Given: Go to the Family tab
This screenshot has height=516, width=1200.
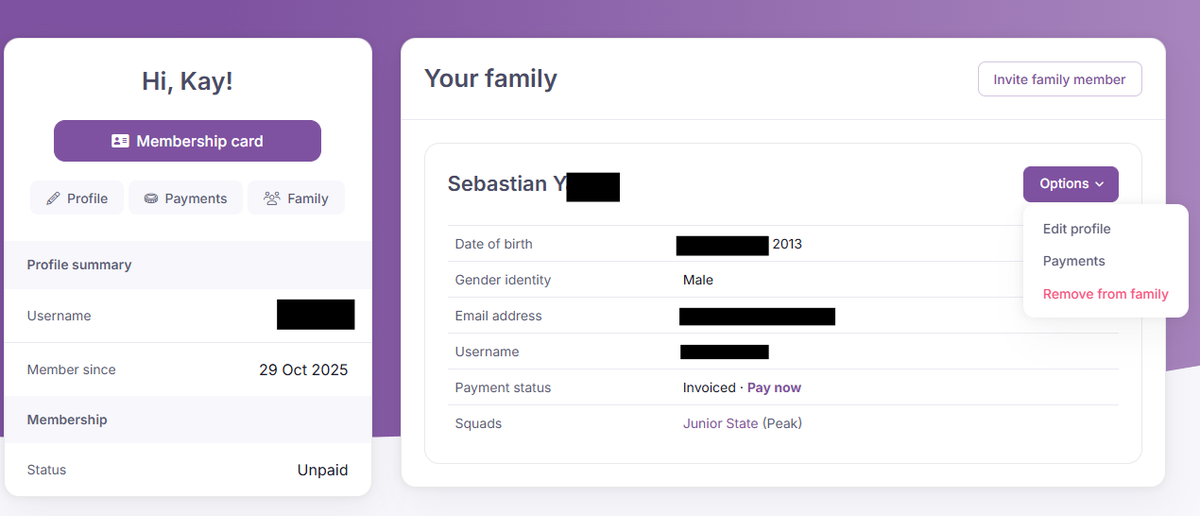Looking at the screenshot, I should pos(296,198).
